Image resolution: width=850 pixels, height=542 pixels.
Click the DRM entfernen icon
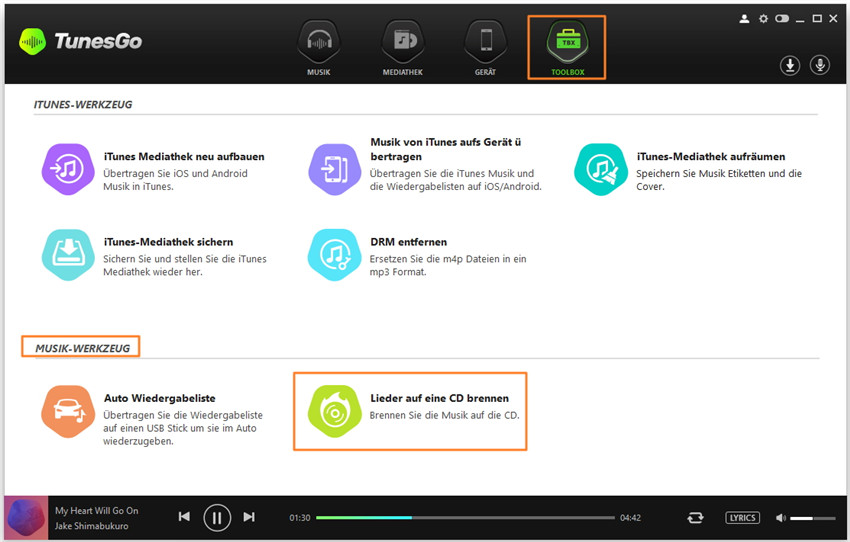[334, 255]
